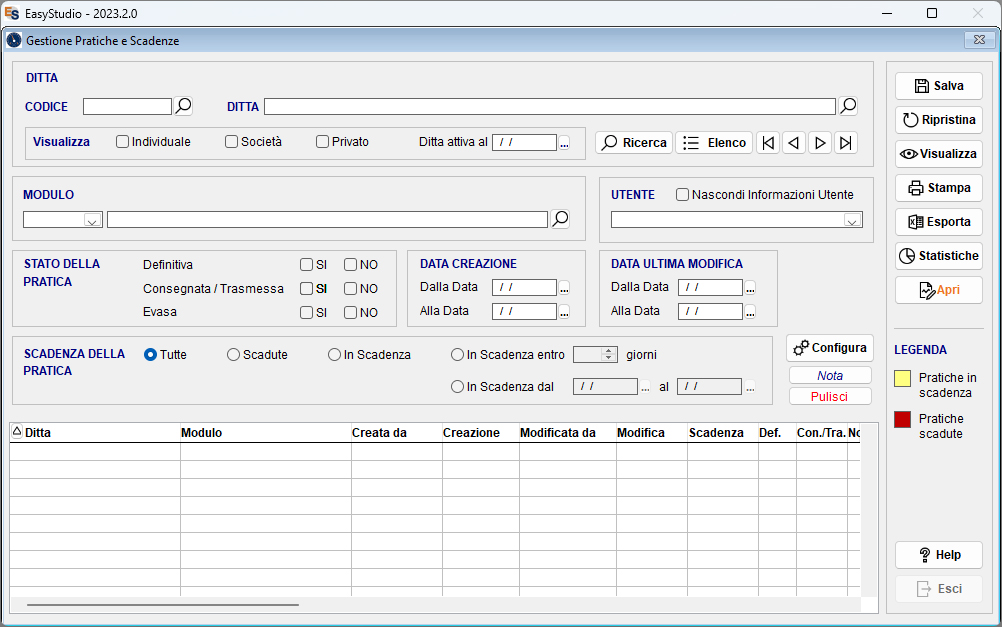Click the Nota button

(x=830, y=375)
